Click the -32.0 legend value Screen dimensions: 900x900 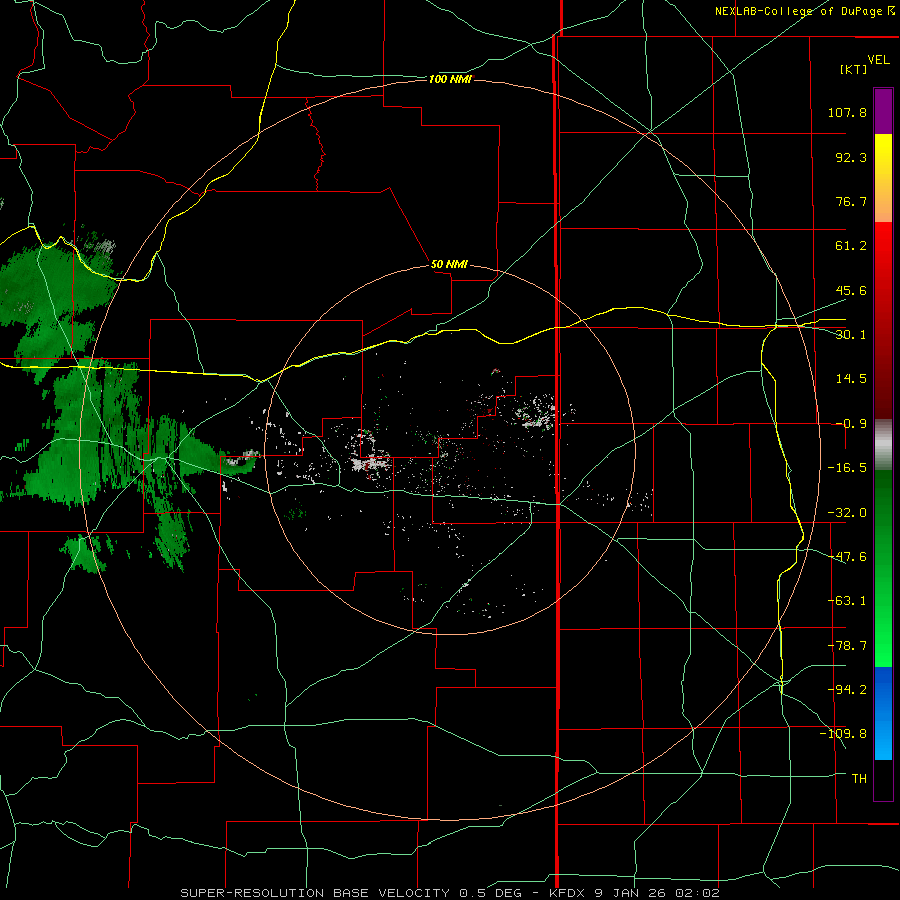pyautogui.click(x=847, y=513)
